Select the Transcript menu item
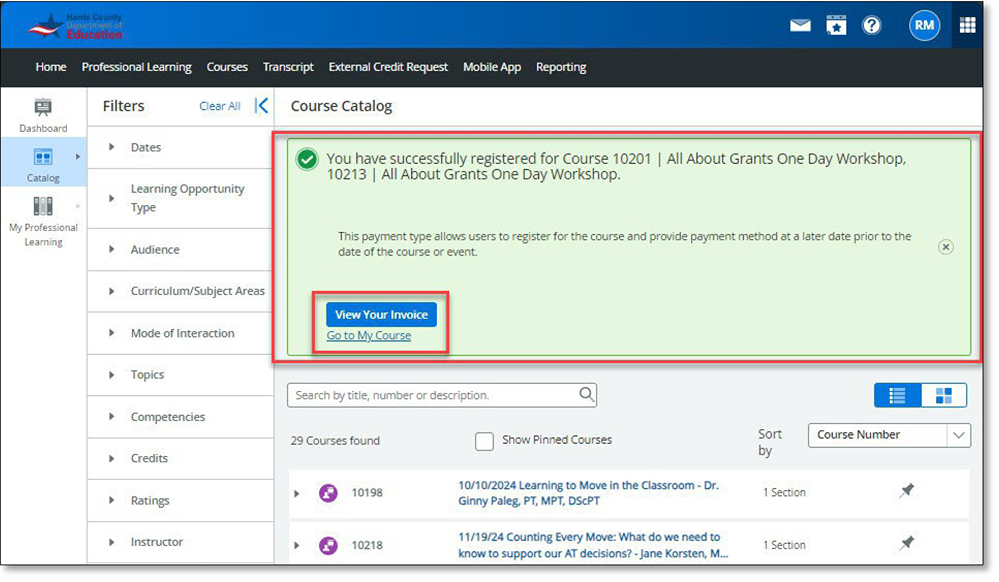The width and height of the screenshot is (999, 582). tap(288, 67)
